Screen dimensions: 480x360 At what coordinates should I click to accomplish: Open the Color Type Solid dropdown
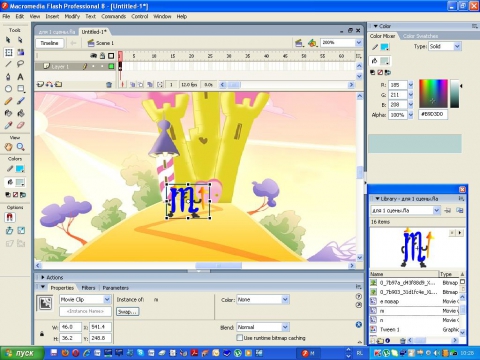(457, 46)
